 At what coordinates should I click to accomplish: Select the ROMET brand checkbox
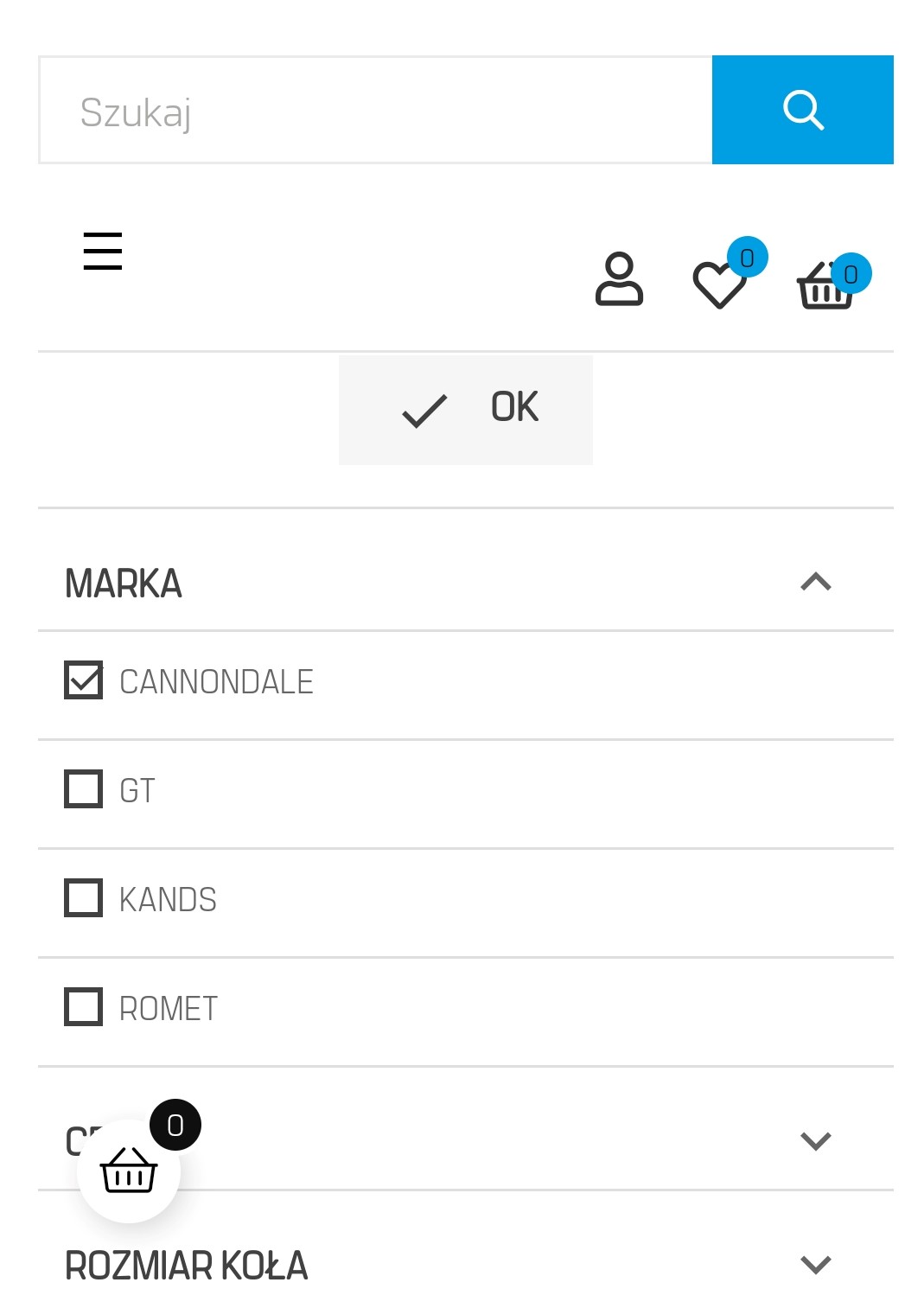coord(82,1007)
